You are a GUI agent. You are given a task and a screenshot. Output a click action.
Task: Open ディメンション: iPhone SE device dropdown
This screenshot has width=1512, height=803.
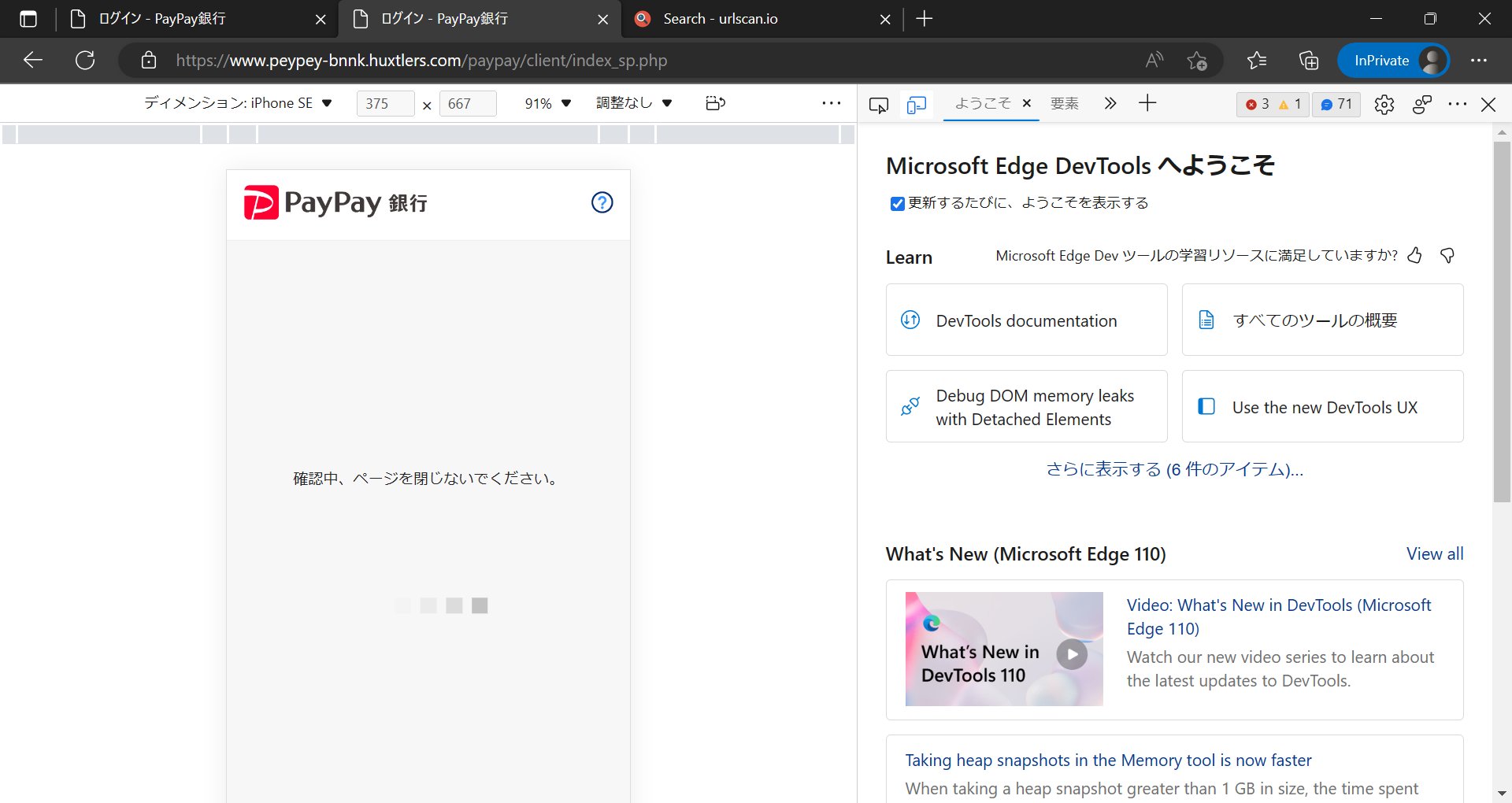(238, 103)
